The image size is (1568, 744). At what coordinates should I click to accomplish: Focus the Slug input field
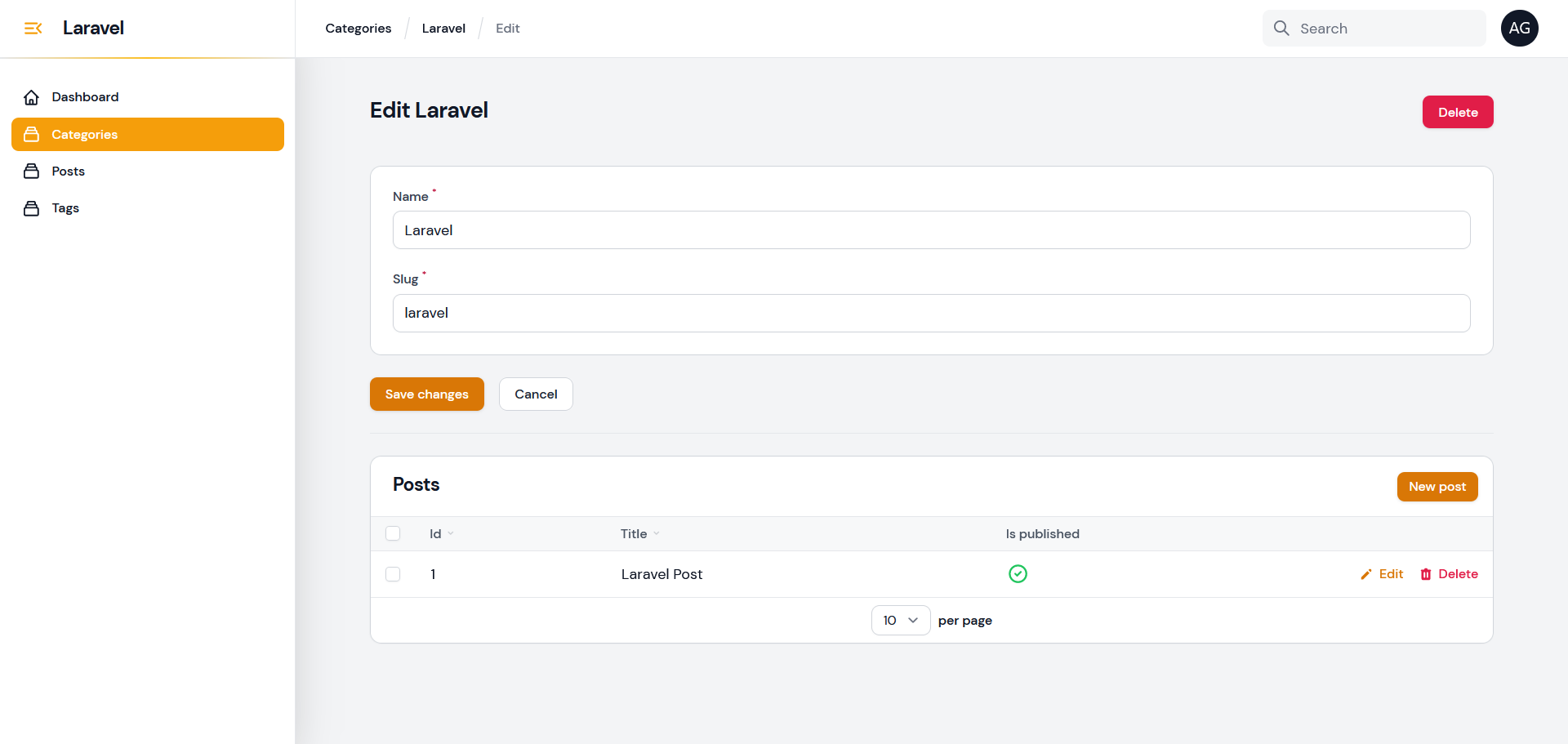(932, 313)
